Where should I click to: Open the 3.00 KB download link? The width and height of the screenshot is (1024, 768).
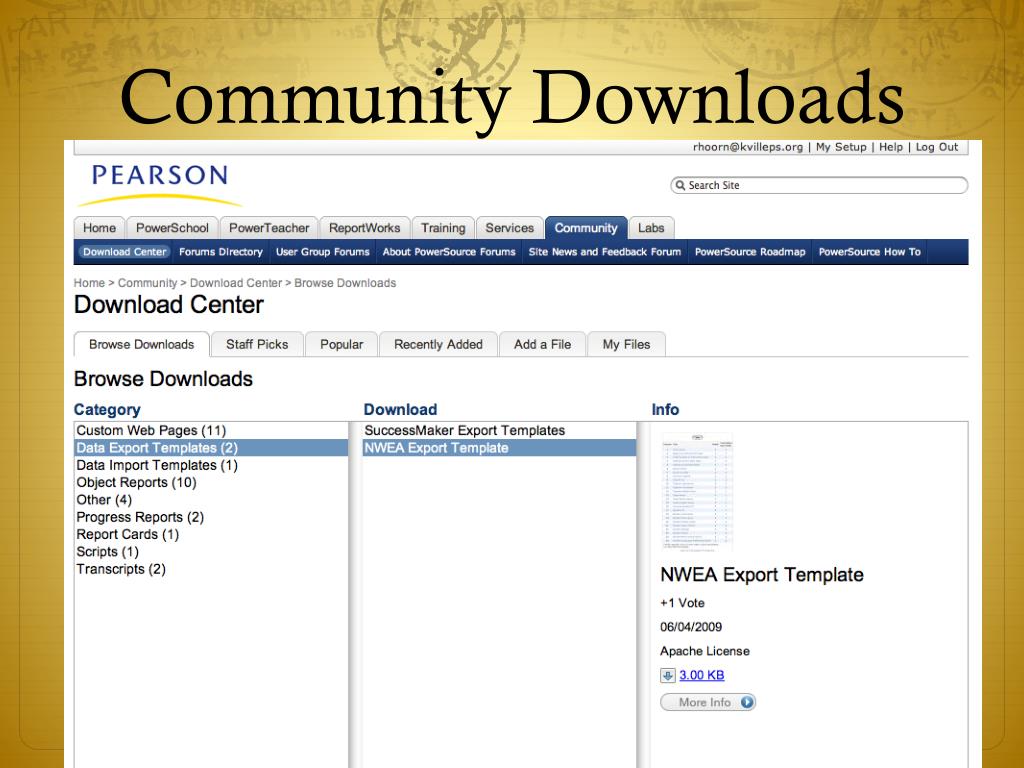[x=701, y=675]
